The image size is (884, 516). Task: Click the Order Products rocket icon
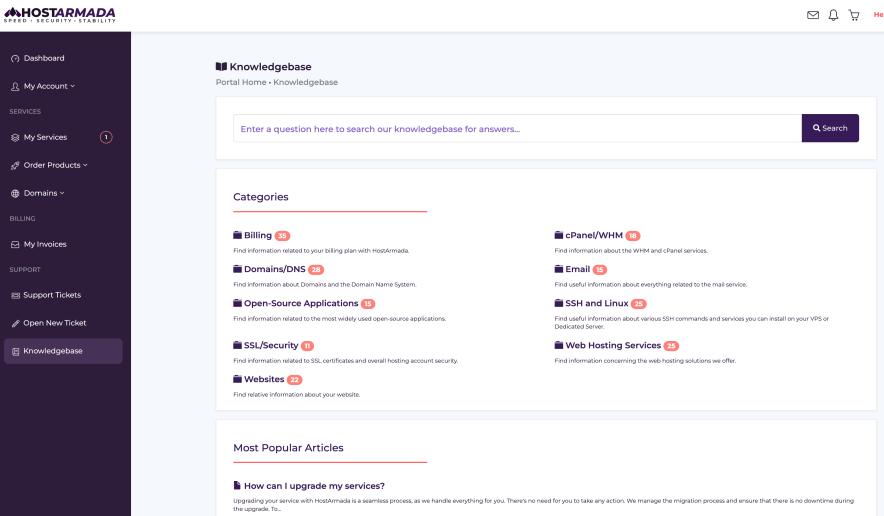[15, 165]
